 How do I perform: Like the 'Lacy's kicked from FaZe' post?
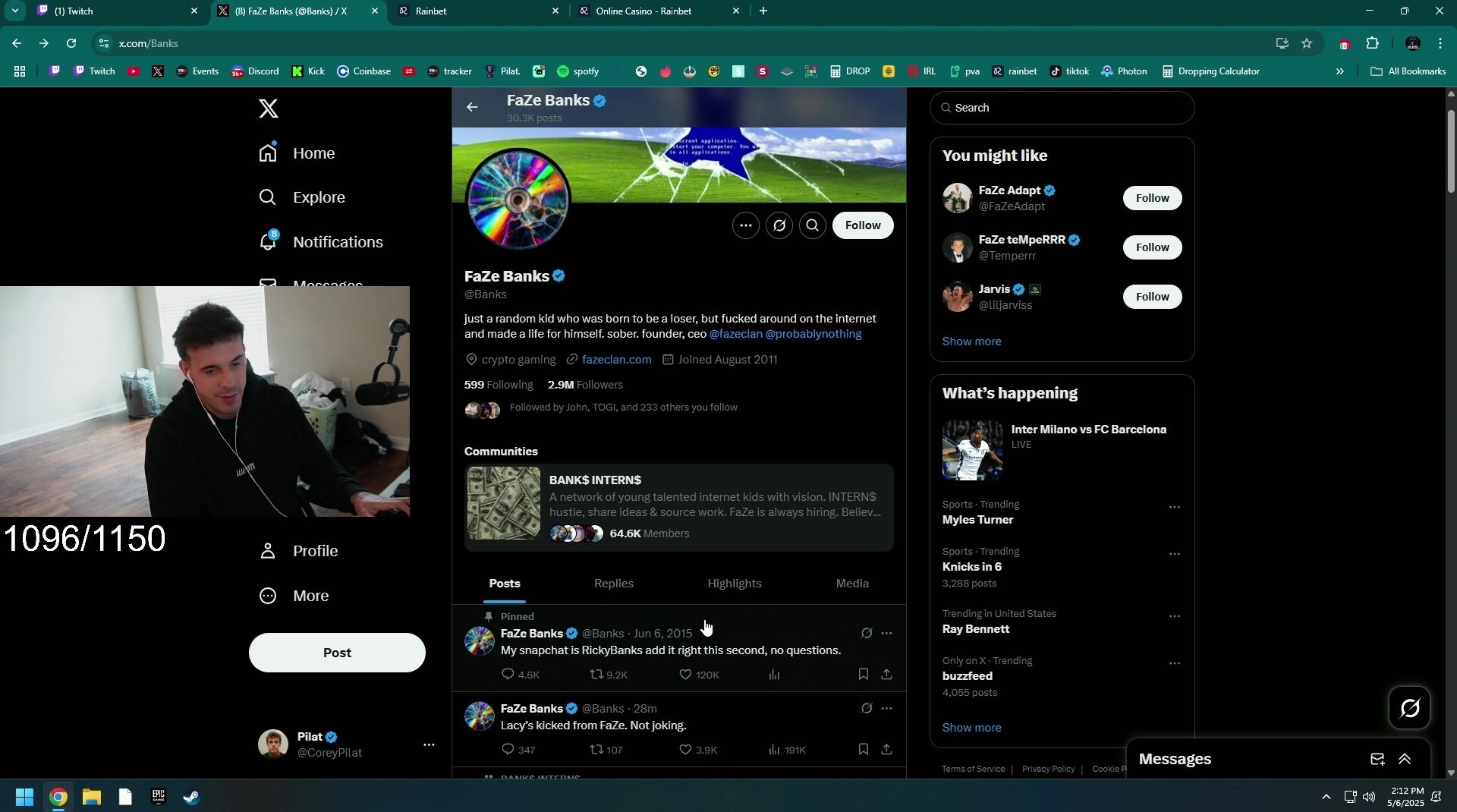pyautogui.click(x=697, y=750)
